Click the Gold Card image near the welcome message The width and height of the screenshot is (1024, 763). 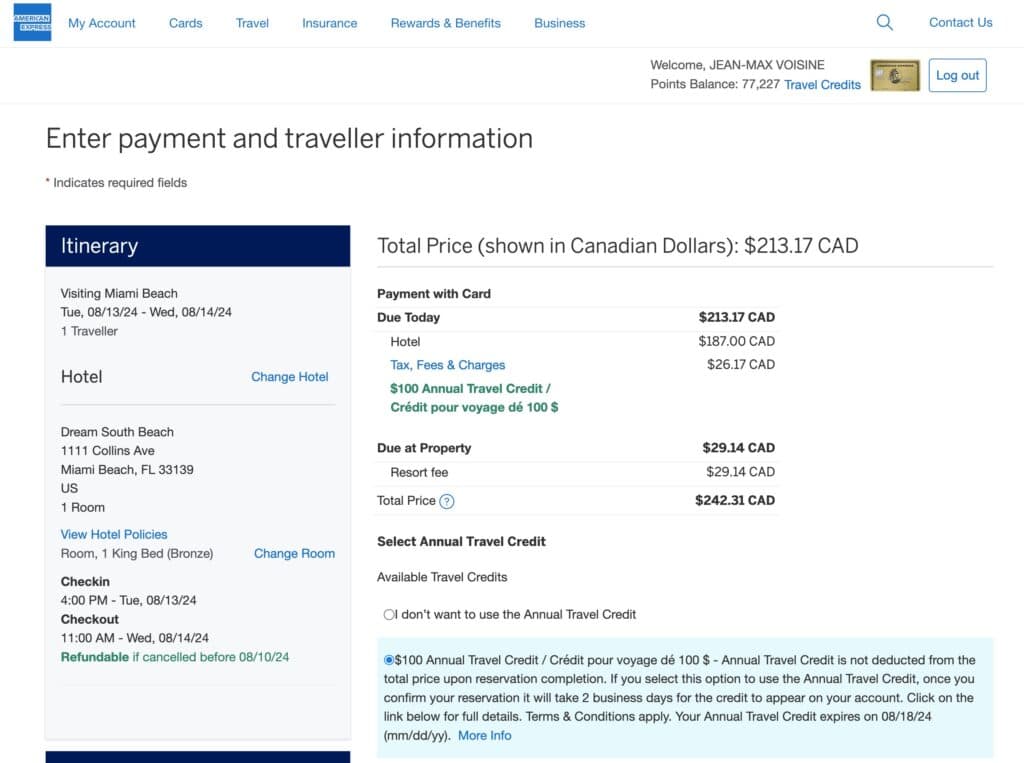pos(893,75)
